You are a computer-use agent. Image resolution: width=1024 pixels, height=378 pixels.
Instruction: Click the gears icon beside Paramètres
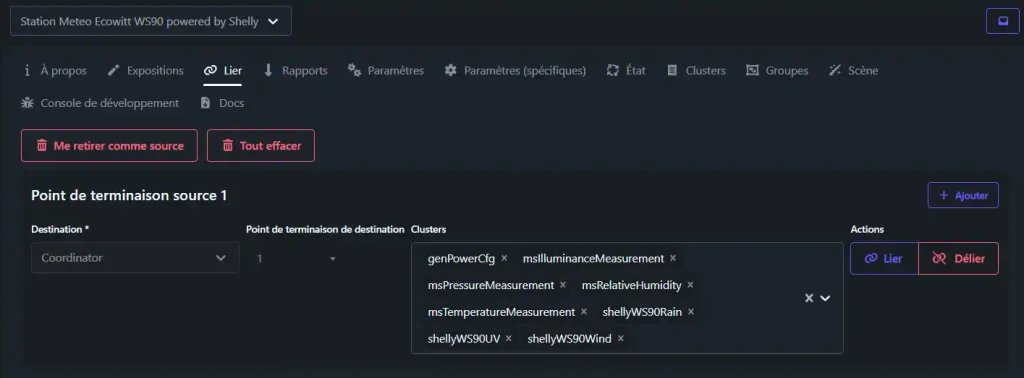pos(355,70)
